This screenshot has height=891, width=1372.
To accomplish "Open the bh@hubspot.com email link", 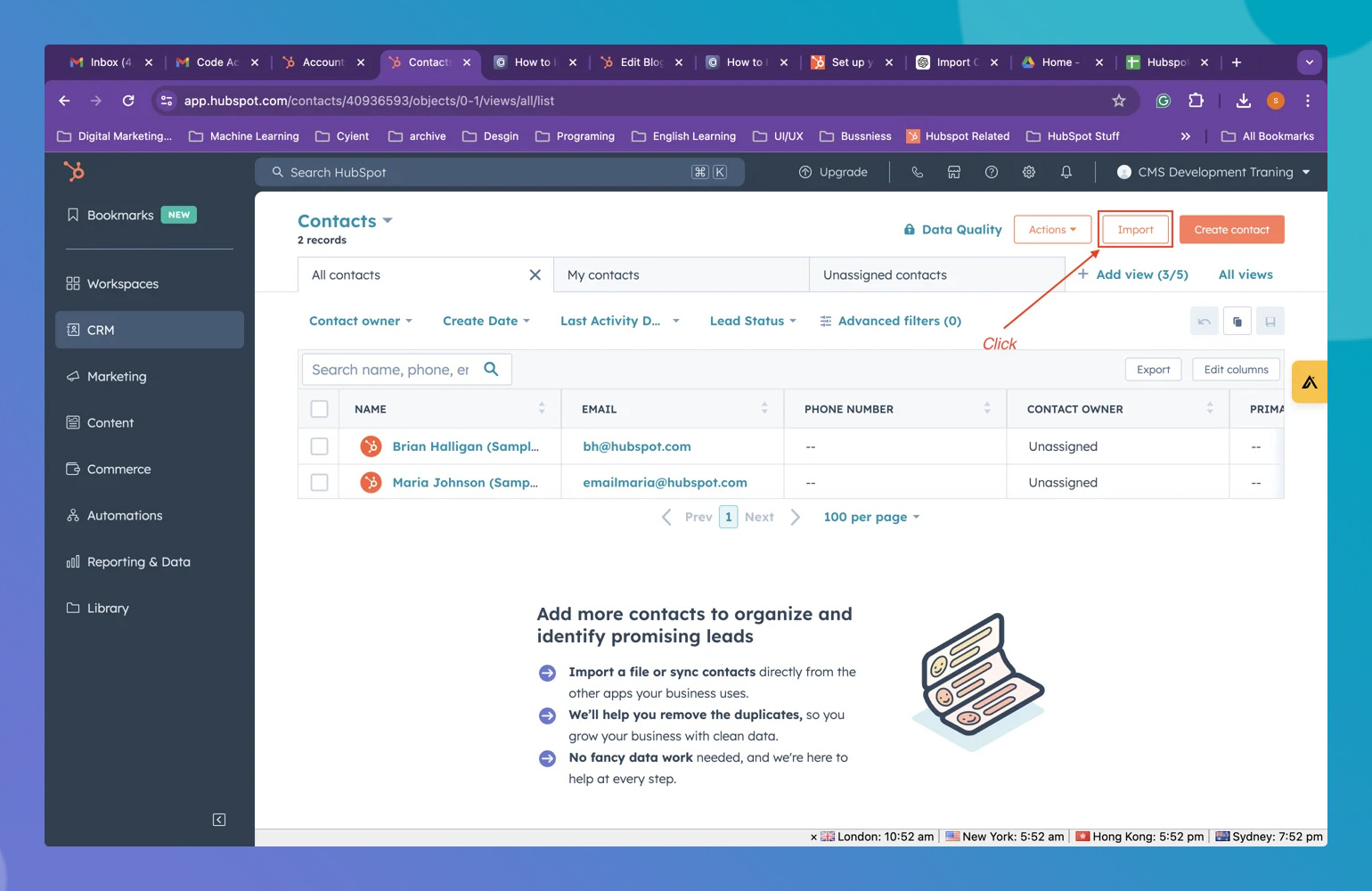I will point(636,446).
